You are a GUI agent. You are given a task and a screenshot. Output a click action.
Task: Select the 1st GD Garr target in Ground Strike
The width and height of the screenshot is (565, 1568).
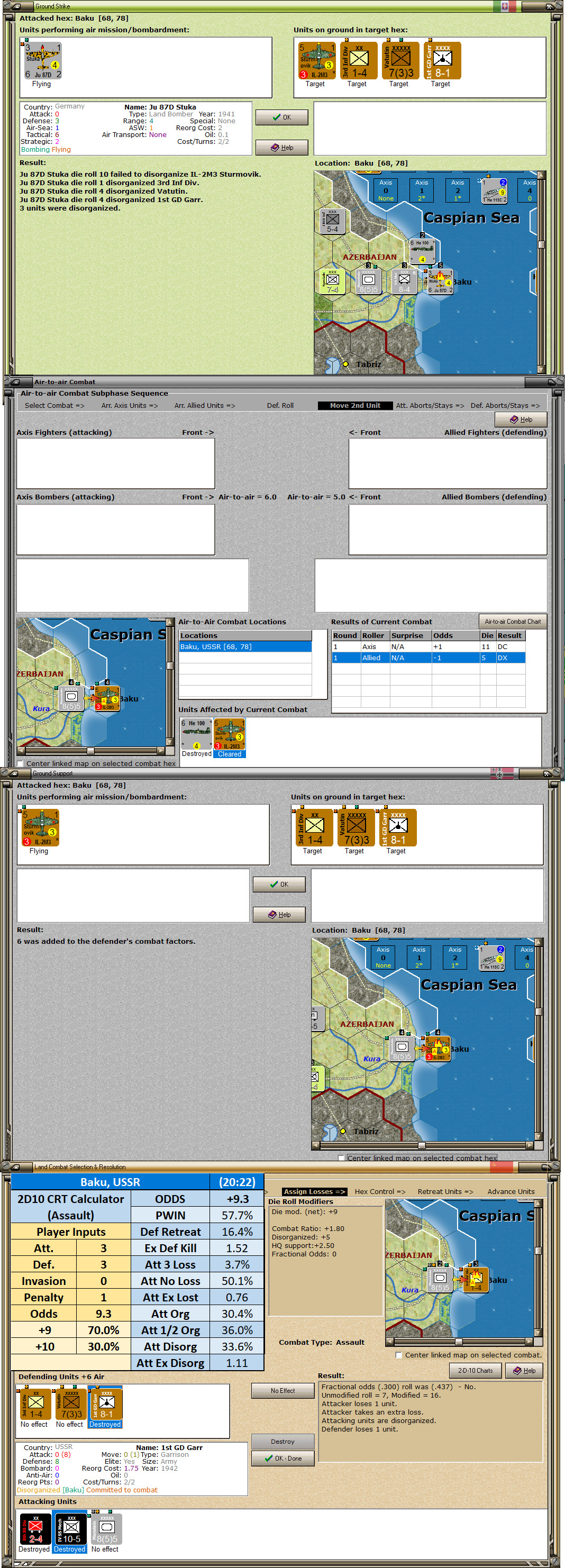(x=443, y=61)
